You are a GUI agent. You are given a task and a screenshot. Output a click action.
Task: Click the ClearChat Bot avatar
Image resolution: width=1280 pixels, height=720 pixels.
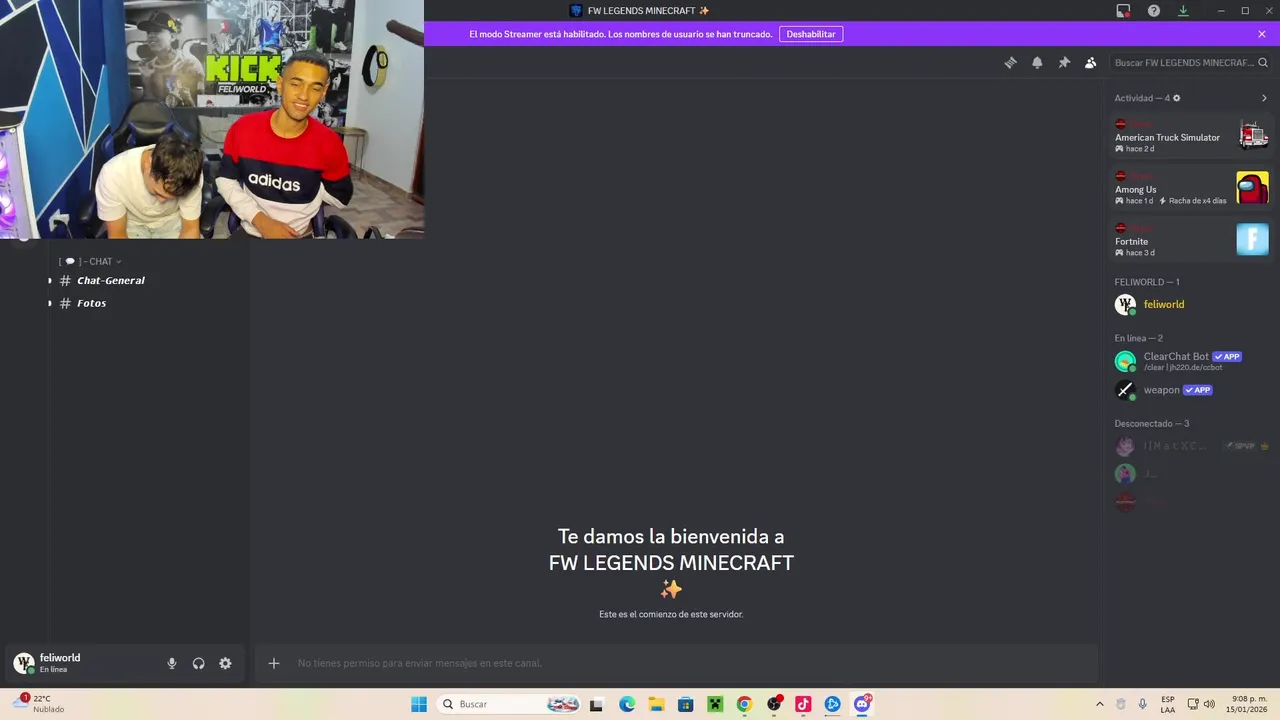click(1126, 361)
